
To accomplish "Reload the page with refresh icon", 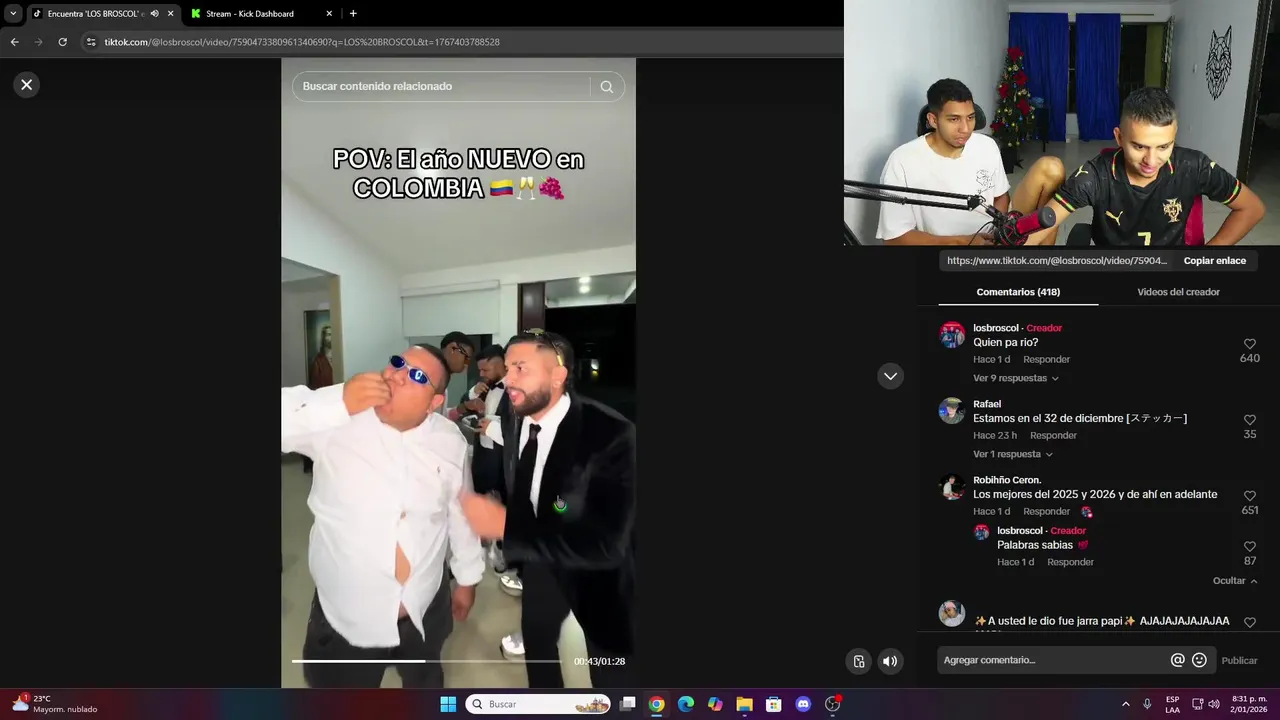I will [62, 42].
